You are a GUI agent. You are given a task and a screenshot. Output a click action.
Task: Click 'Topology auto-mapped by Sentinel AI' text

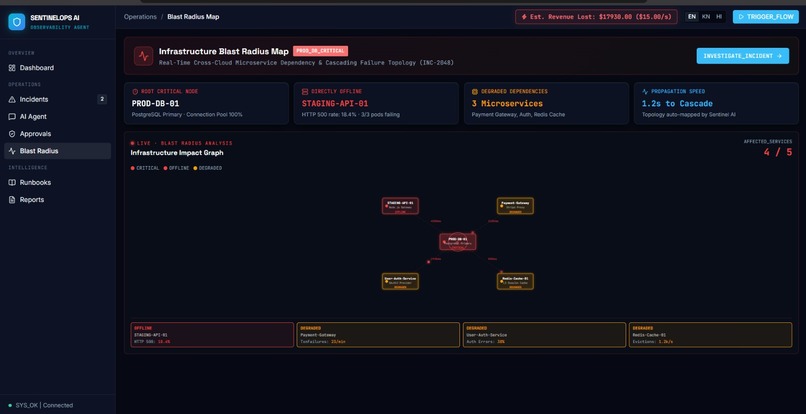[689, 114]
